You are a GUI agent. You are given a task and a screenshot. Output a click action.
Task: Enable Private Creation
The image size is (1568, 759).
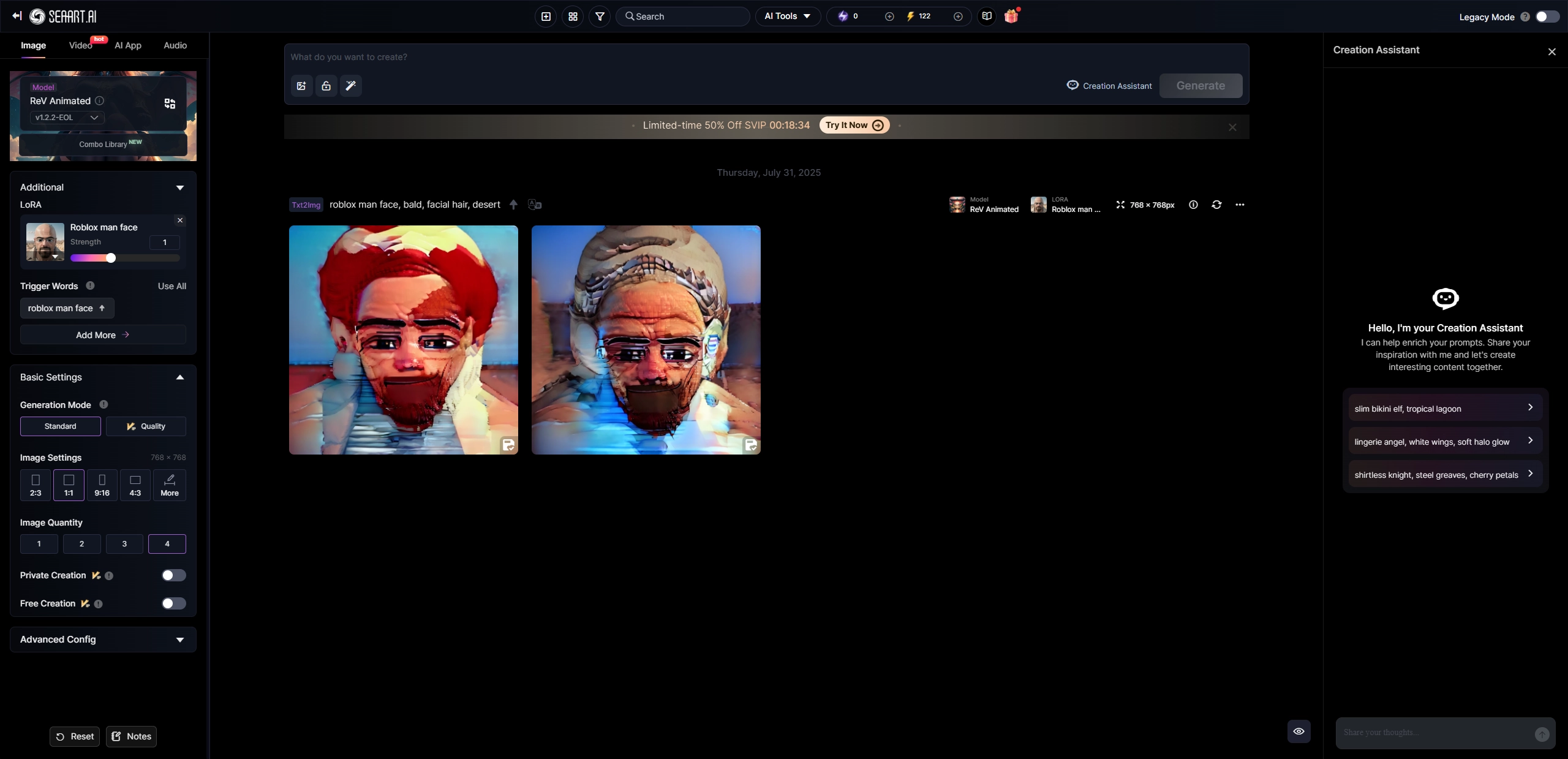click(173, 575)
